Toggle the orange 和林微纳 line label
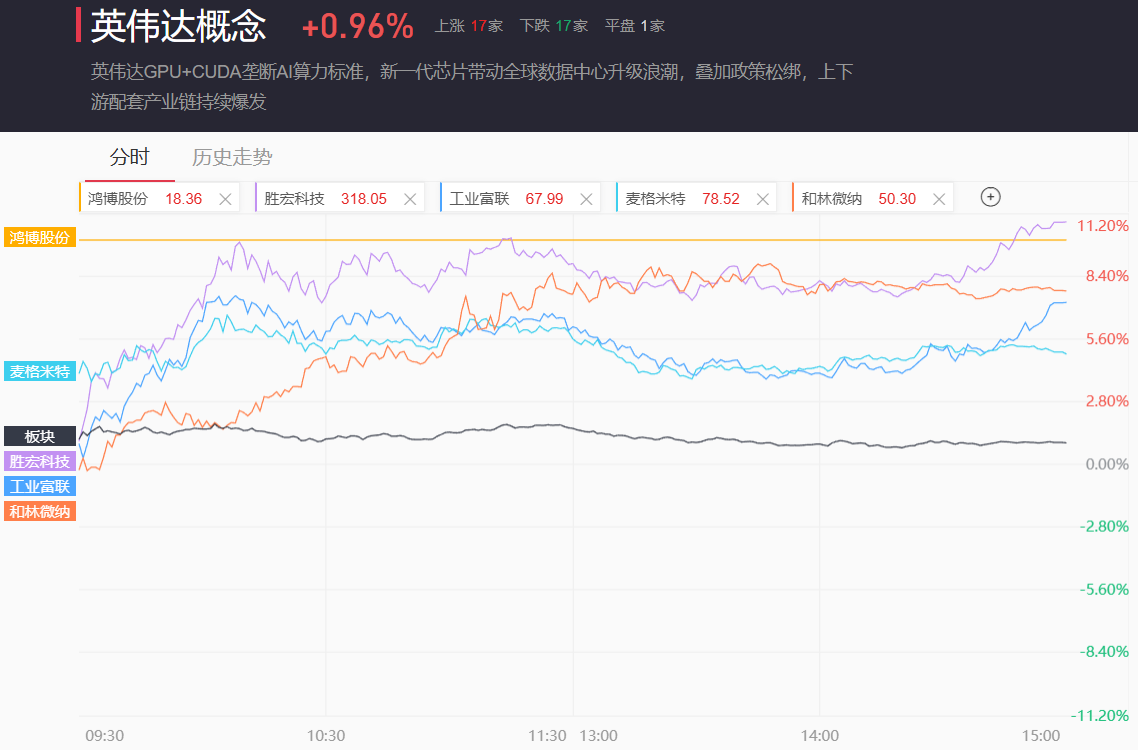The image size is (1138, 750). click(x=40, y=511)
